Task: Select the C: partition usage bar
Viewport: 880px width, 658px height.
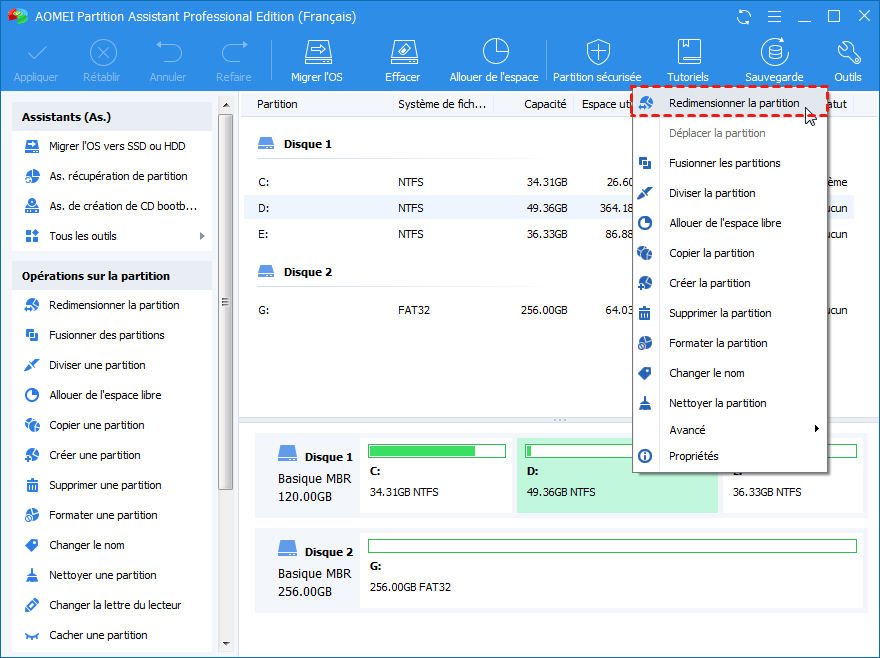Action: tap(438, 451)
